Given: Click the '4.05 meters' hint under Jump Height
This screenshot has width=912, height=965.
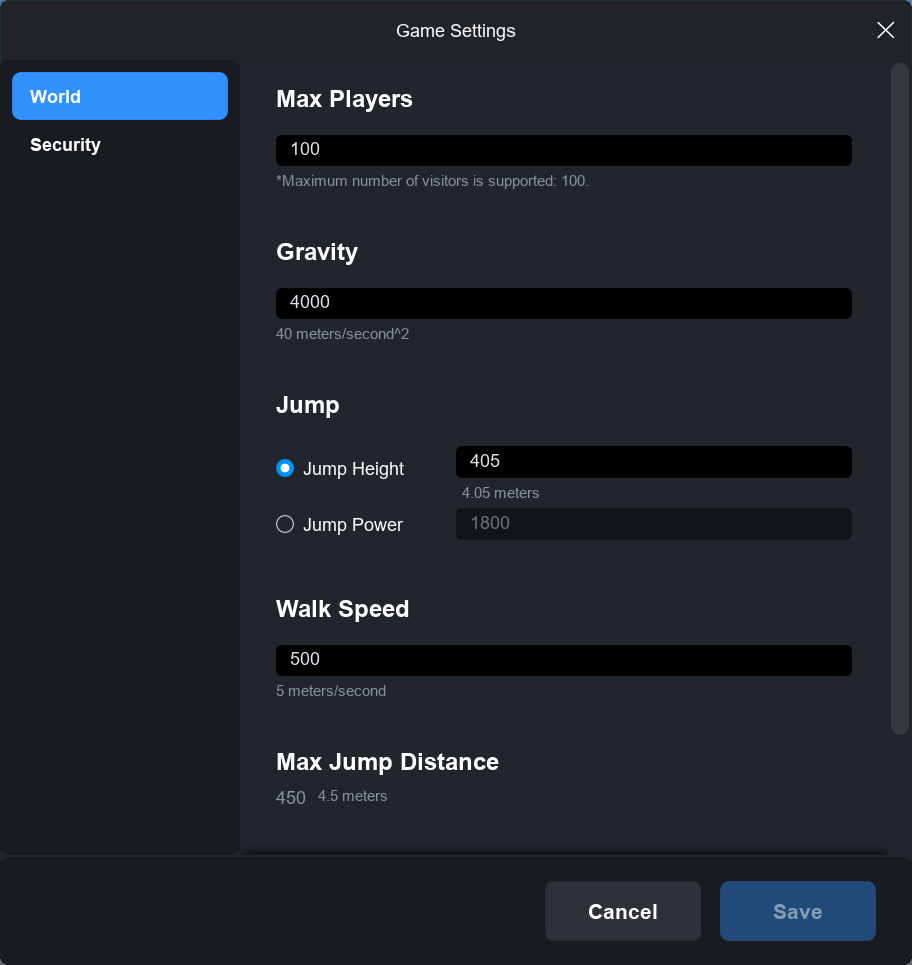Looking at the screenshot, I should click(500, 493).
